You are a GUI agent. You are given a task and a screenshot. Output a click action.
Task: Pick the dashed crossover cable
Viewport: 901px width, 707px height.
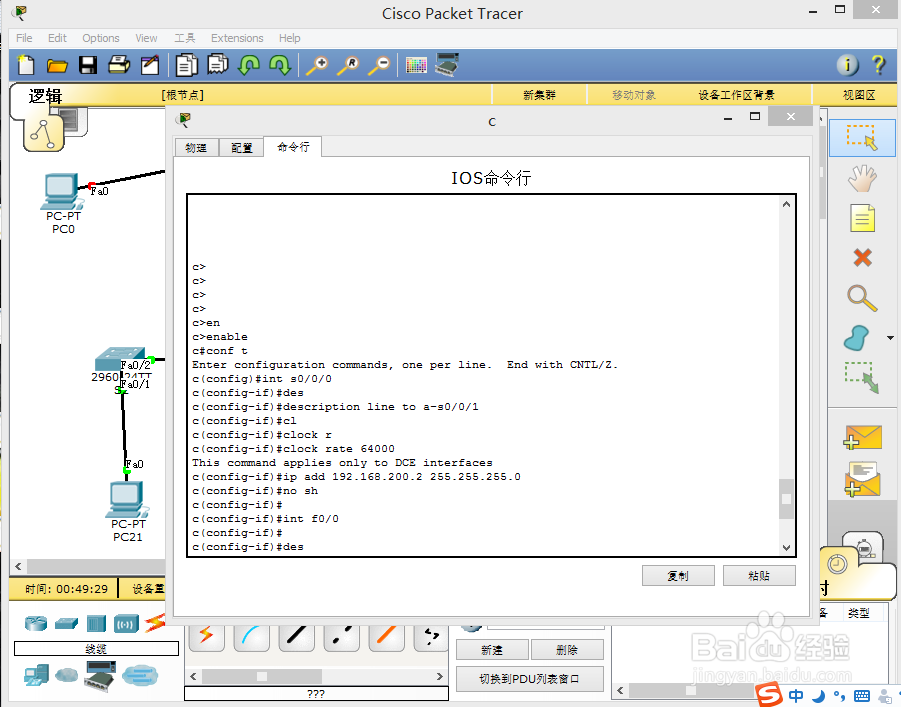(x=341, y=636)
